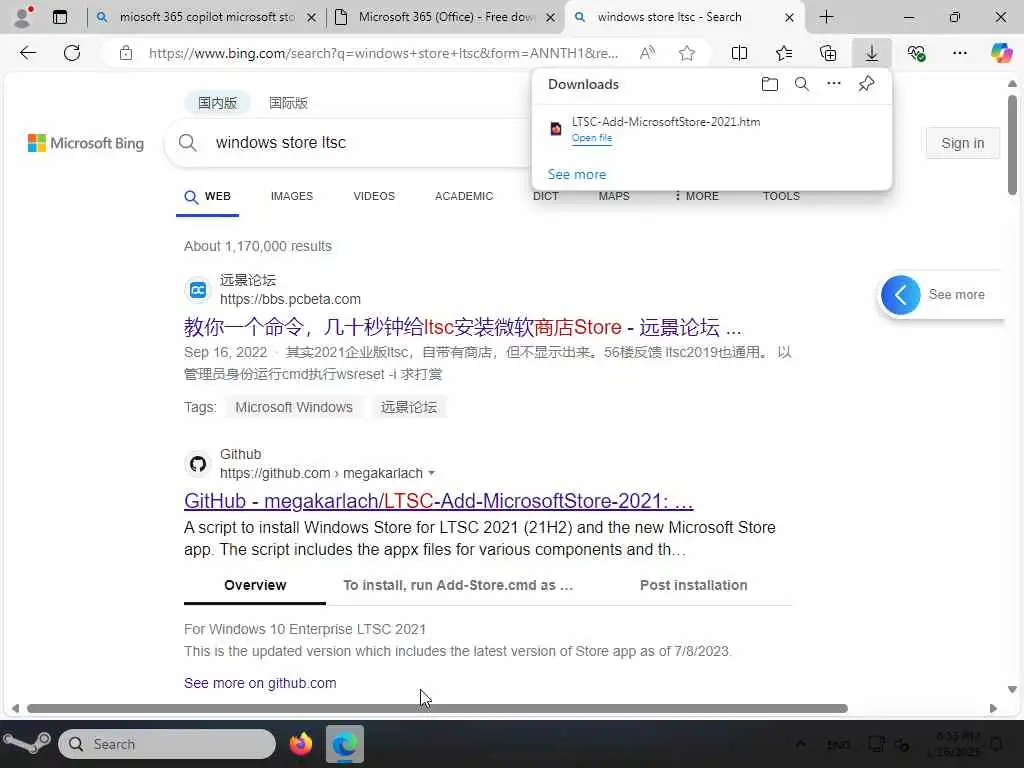Open the tab actions menu icon
The image size is (1024, 768).
(60, 17)
